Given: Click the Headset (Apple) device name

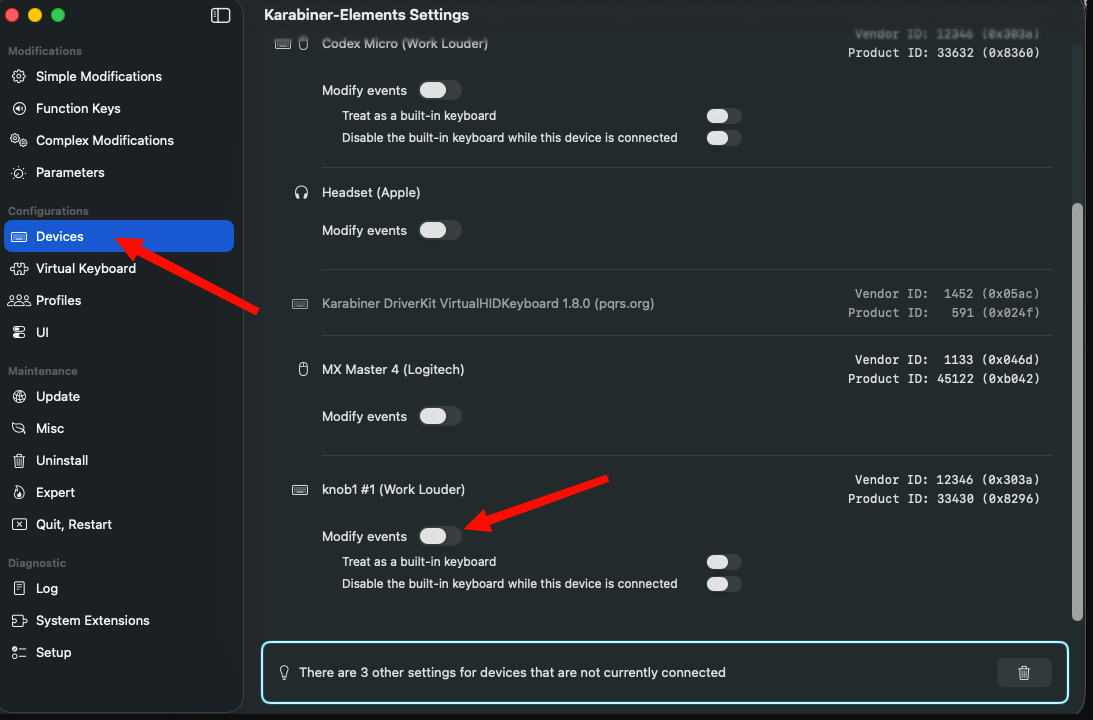Looking at the screenshot, I should point(371,193).
